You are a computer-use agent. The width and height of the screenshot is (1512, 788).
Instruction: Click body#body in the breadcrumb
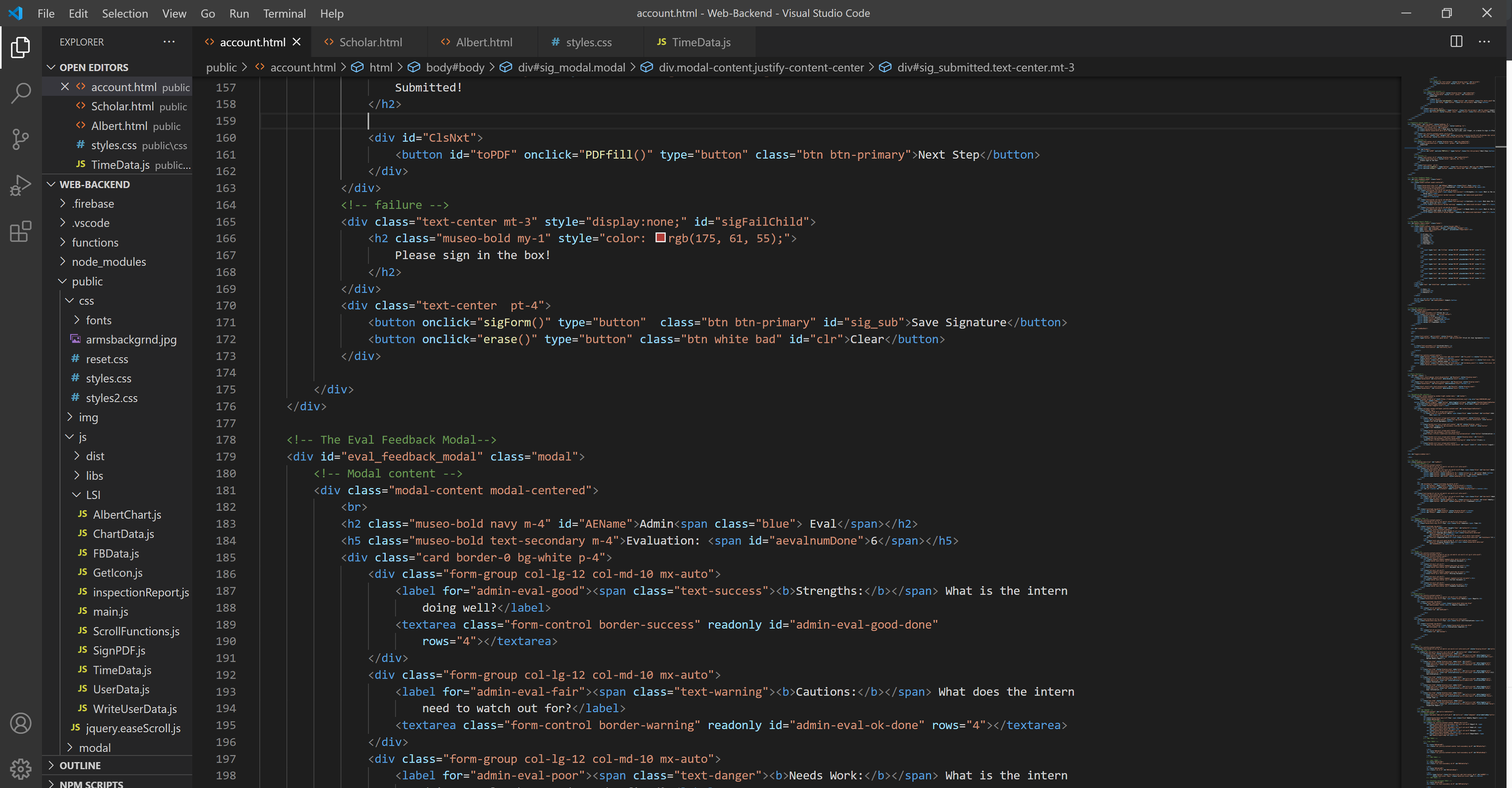point(455,67)
